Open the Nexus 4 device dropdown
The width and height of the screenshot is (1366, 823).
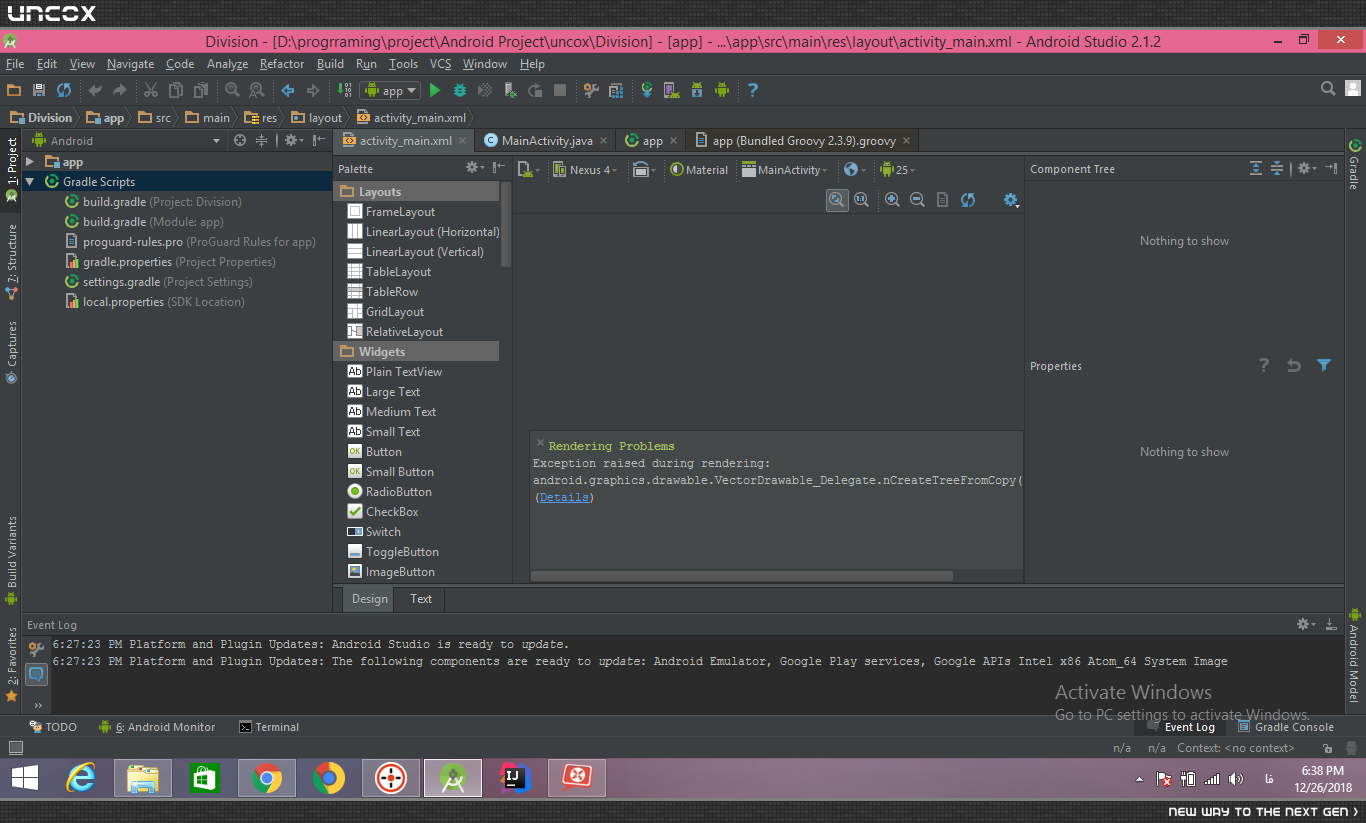(x=585, y=170)
